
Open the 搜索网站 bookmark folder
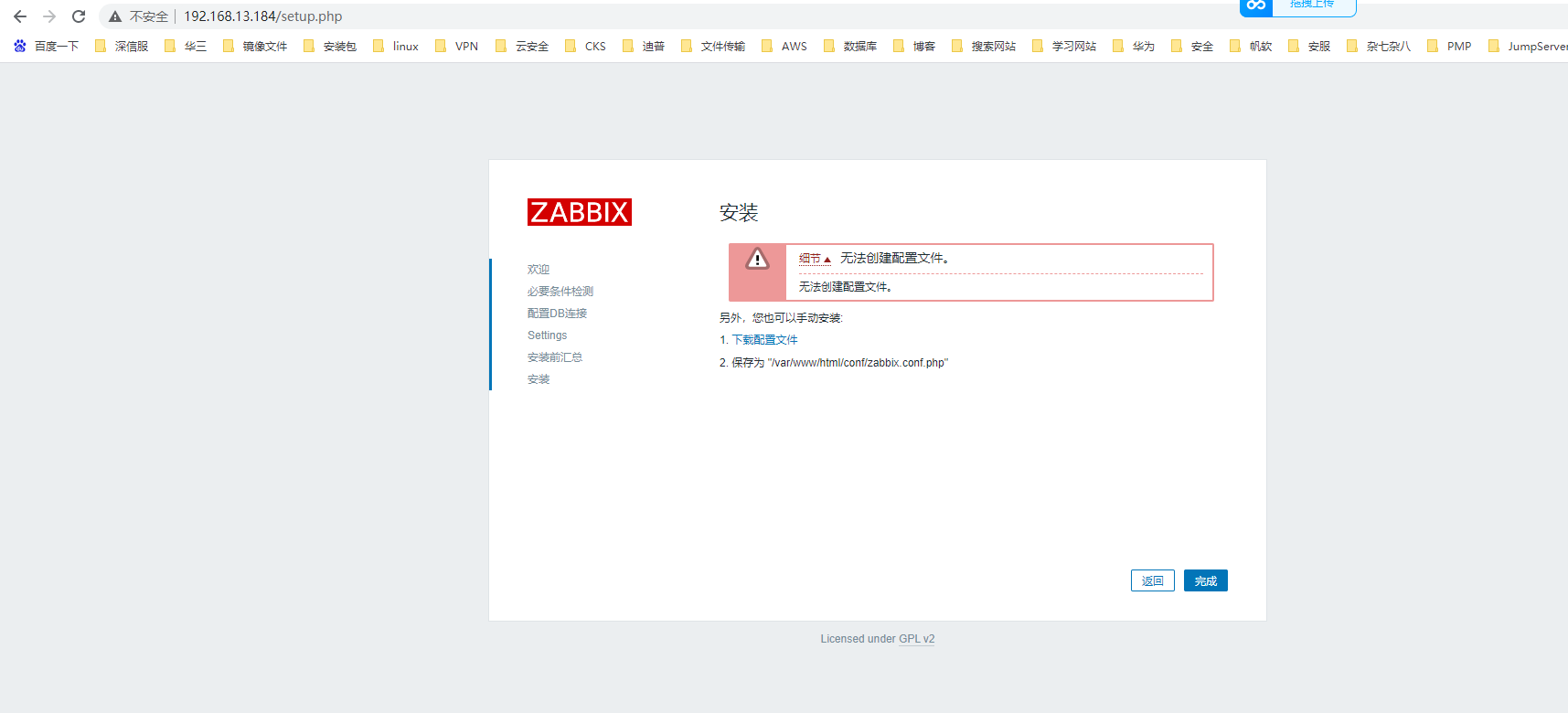coord(984,46)
